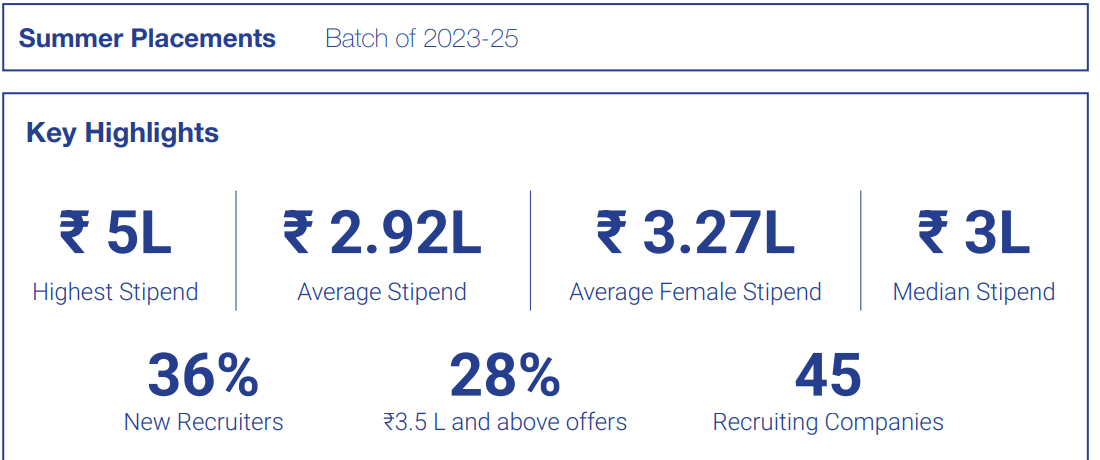Click the number 45 statistic
The height and width of the screenshot is (460, 1100).
pyautogui.click(x=828, y=376)
